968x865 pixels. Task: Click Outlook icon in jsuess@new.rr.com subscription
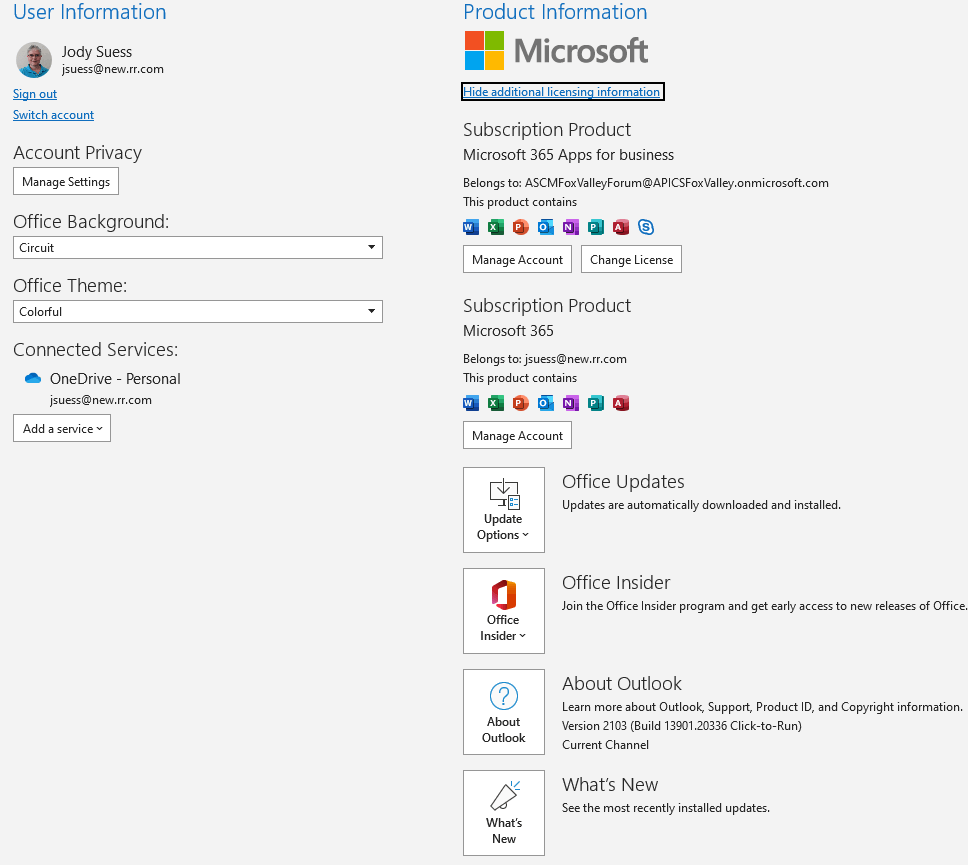(x=546, y=403)
